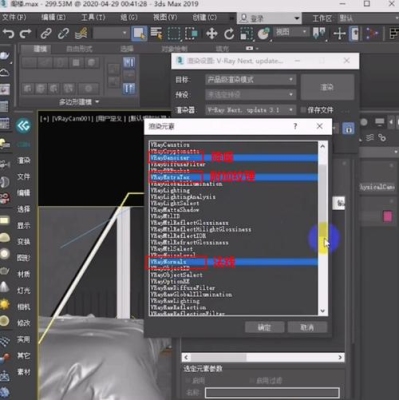The image size is (399, 400).
Task: Click the [VRayCam001] viewport label
Action: pos(72,119)
